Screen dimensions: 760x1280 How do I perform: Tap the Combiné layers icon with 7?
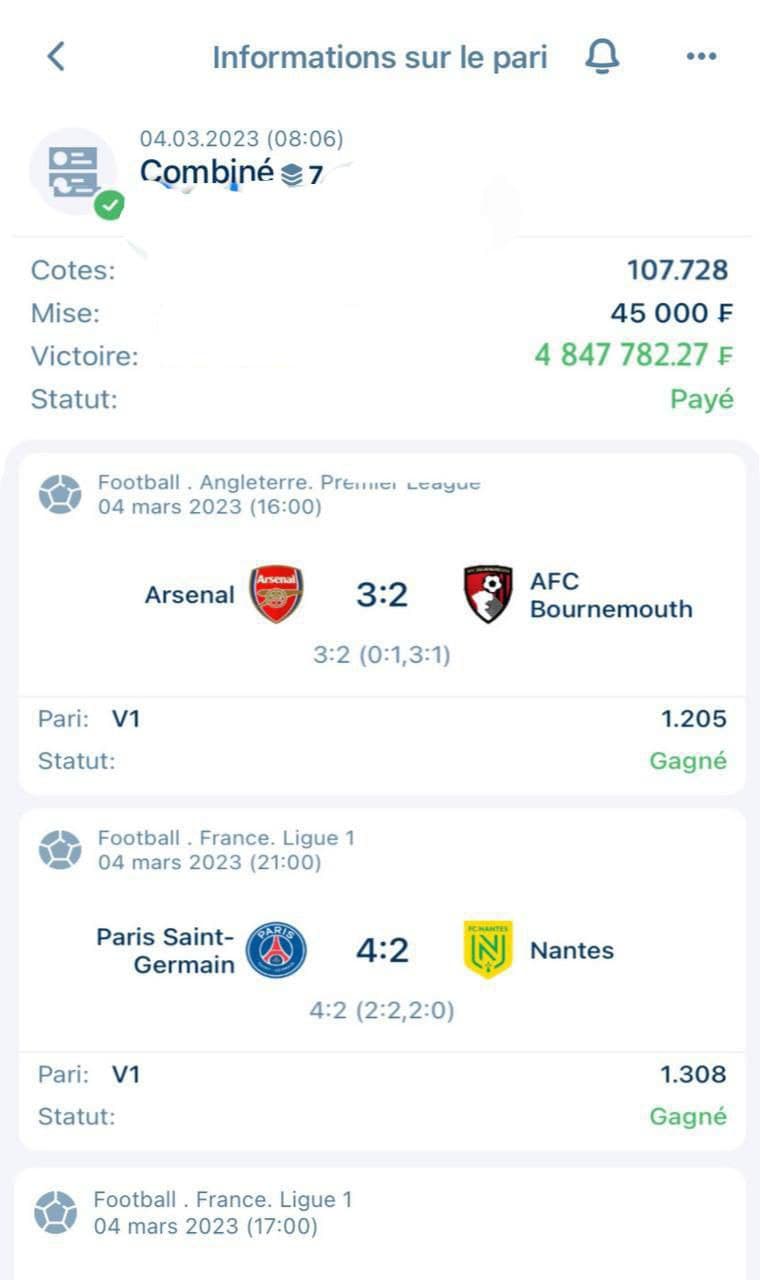pos(292,175)
